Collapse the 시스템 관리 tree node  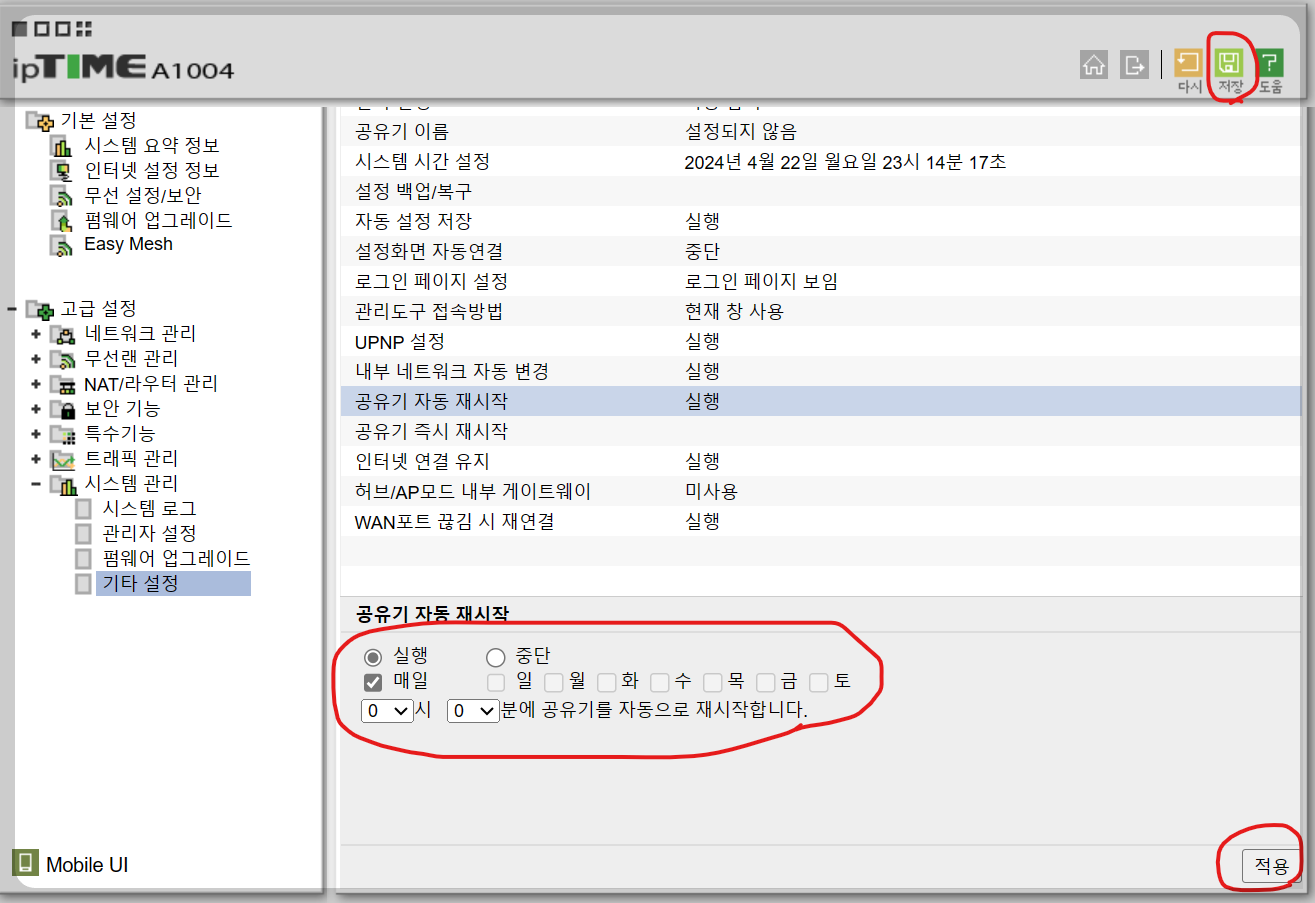[x=34, y=483]
